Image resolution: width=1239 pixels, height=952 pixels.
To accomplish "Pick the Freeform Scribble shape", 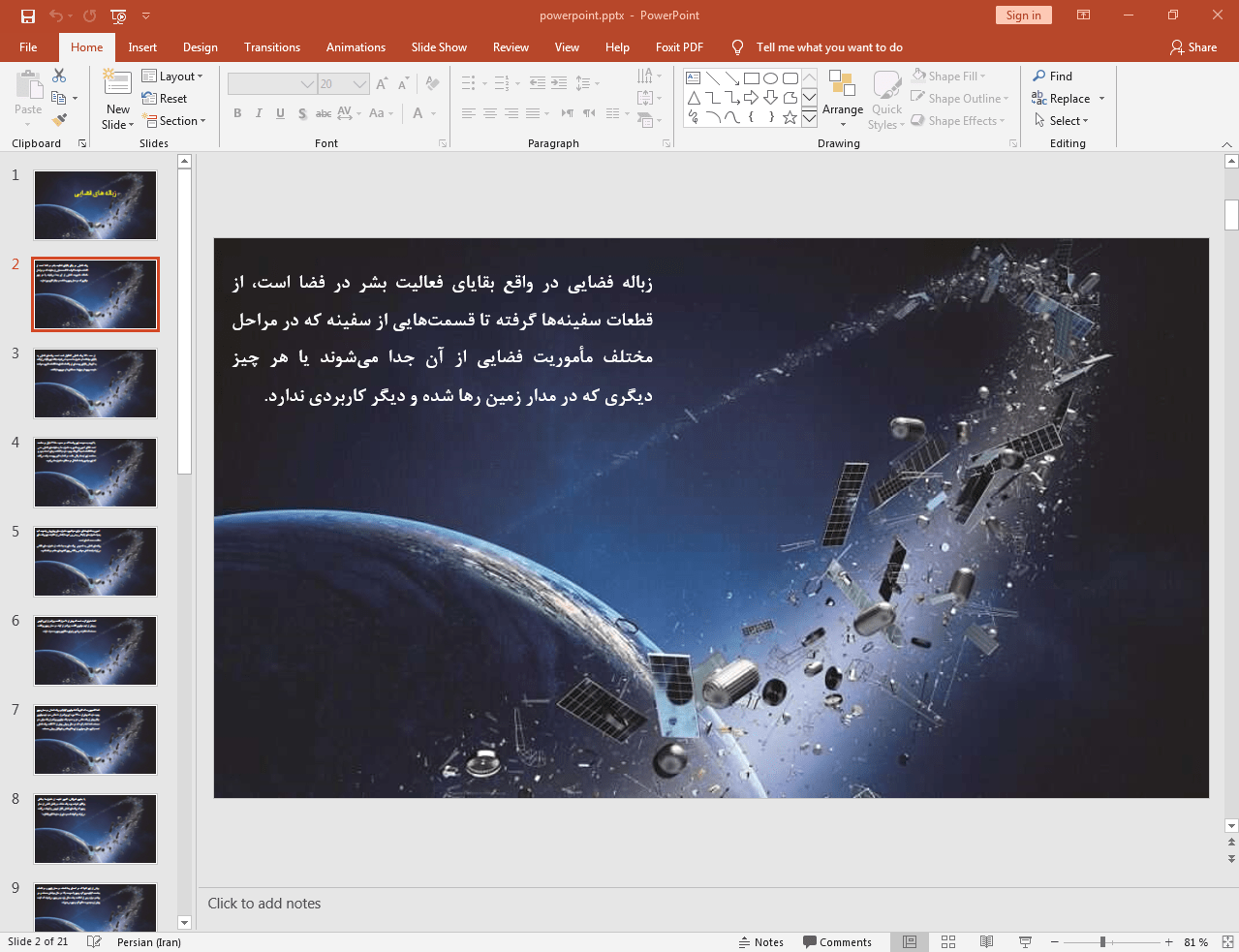I will (694, 118).
